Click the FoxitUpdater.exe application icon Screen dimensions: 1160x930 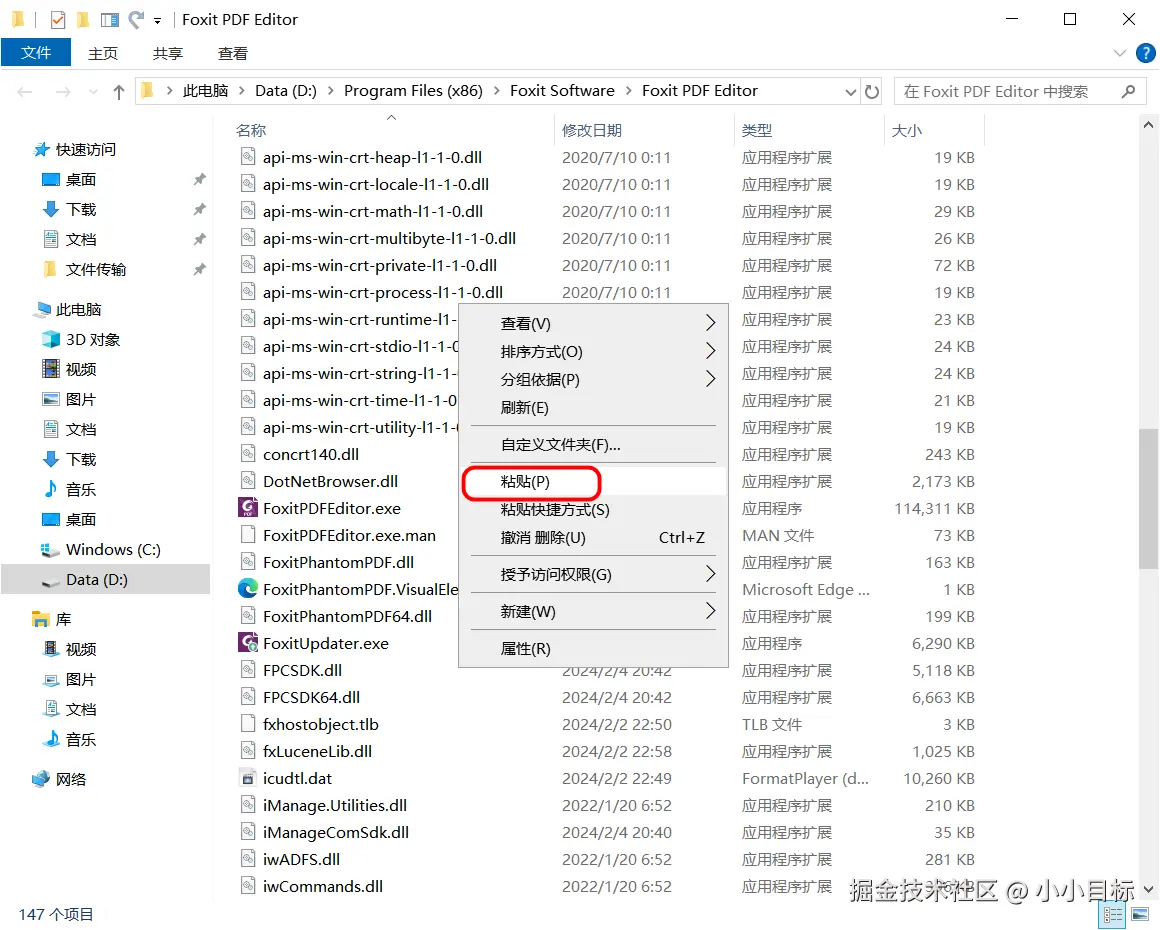[248, 643]
